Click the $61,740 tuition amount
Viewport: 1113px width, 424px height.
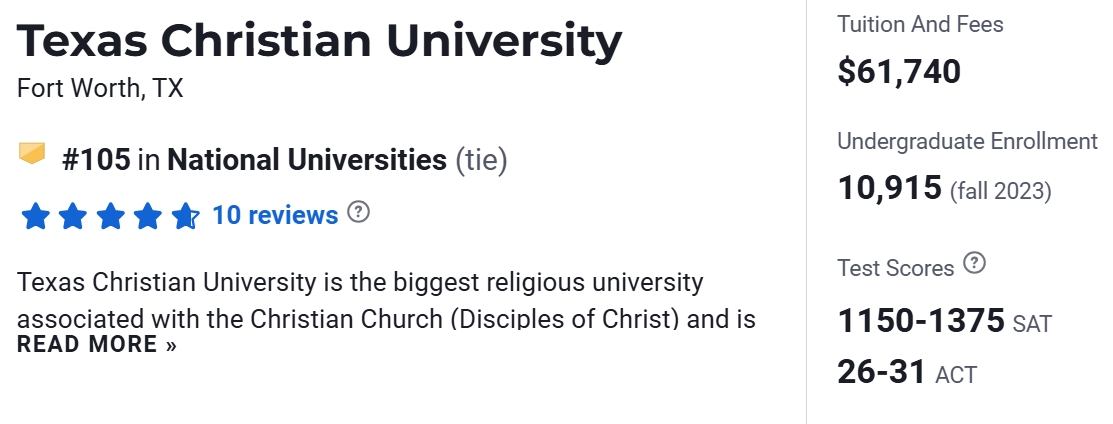click(x=899, y=72)
